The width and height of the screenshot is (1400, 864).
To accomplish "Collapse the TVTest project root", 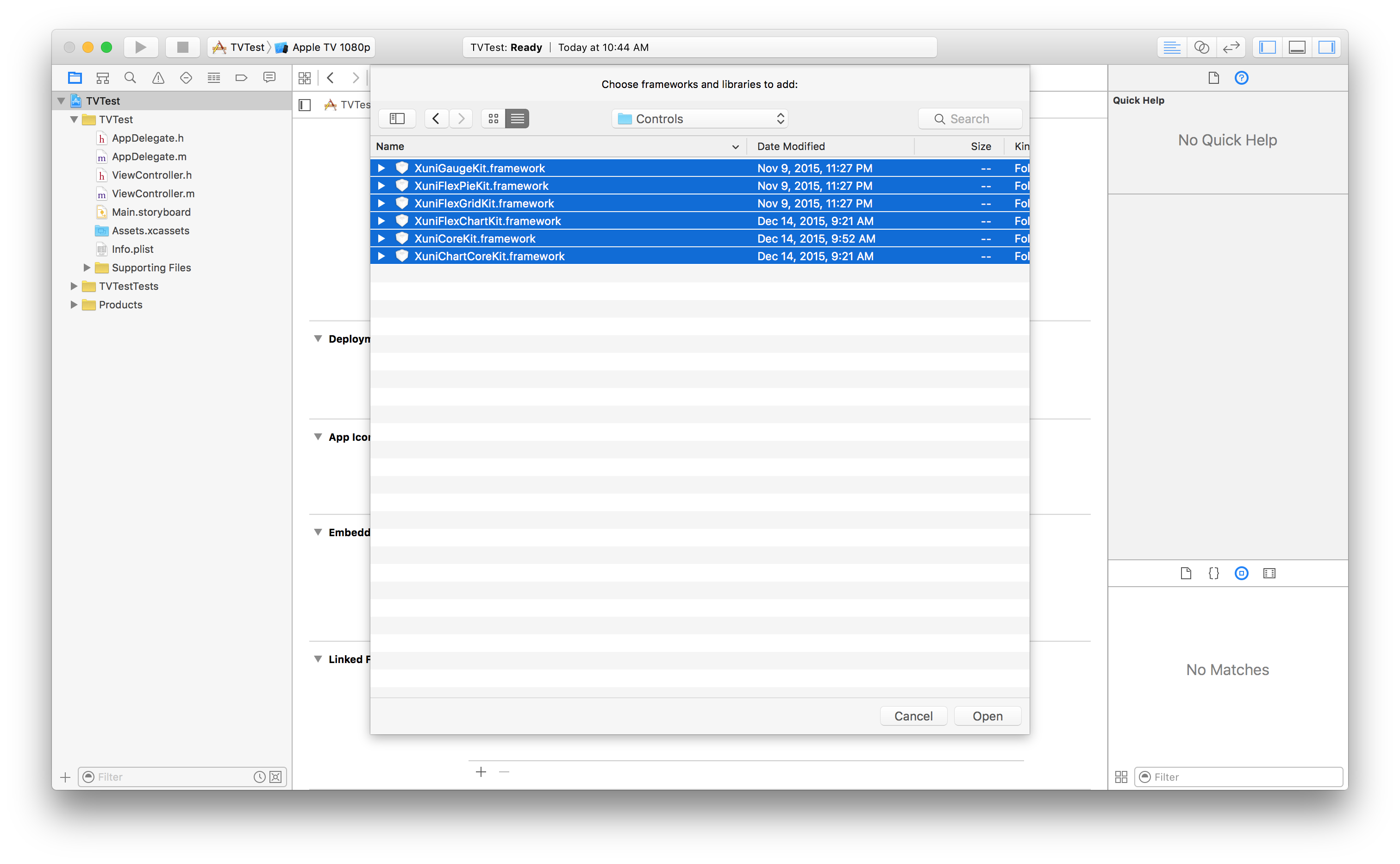I will (x=61, y=100).
